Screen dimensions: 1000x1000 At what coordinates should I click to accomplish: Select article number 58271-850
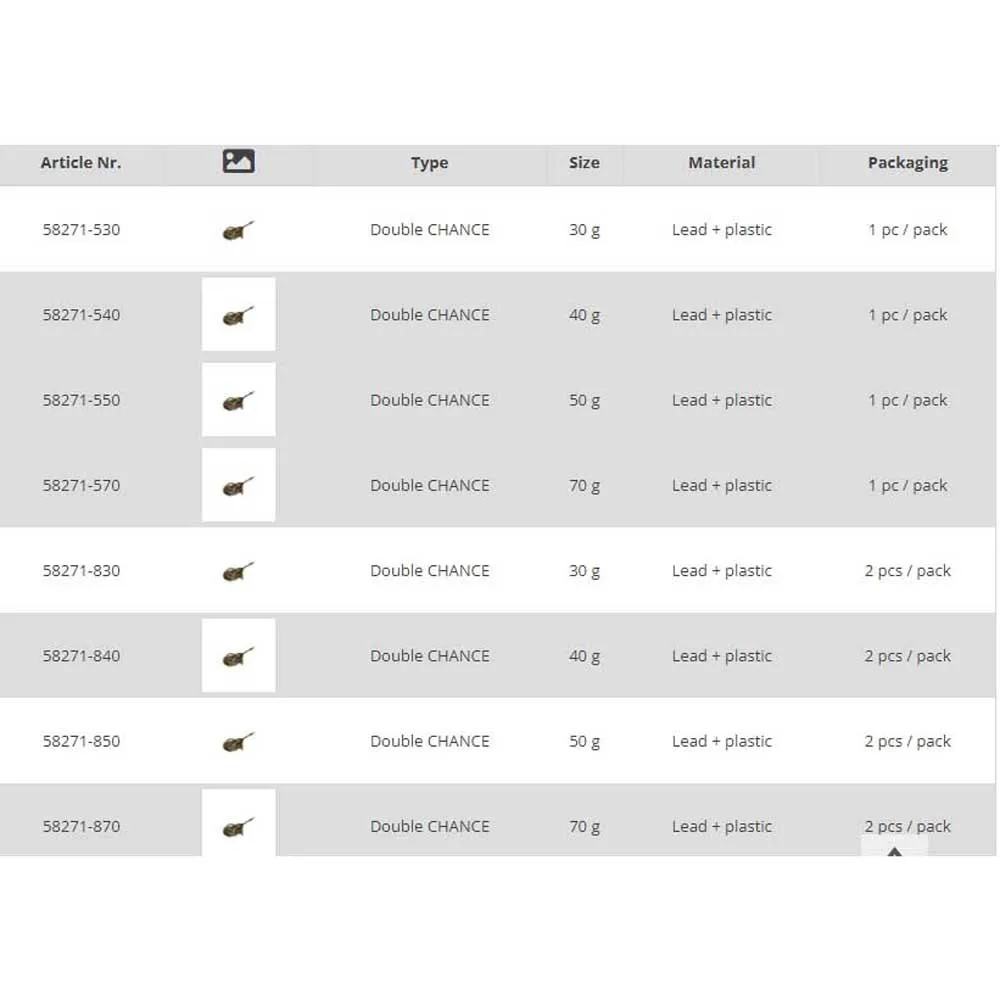coord(81,742)
